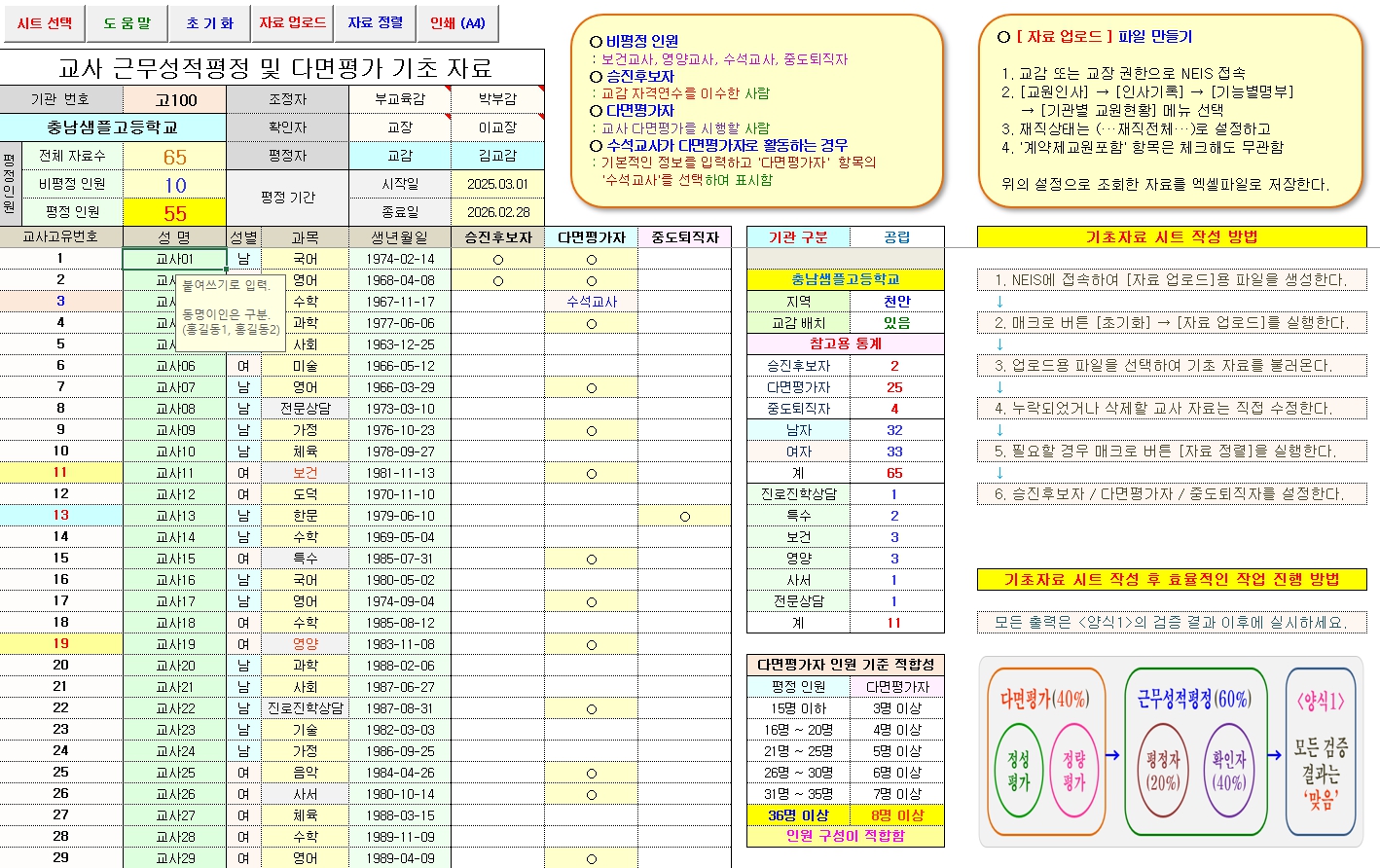This screenshot has height=868, width=1380.
Task: Click the 교사고유번호 column header
Action: (x=60, y=237)
